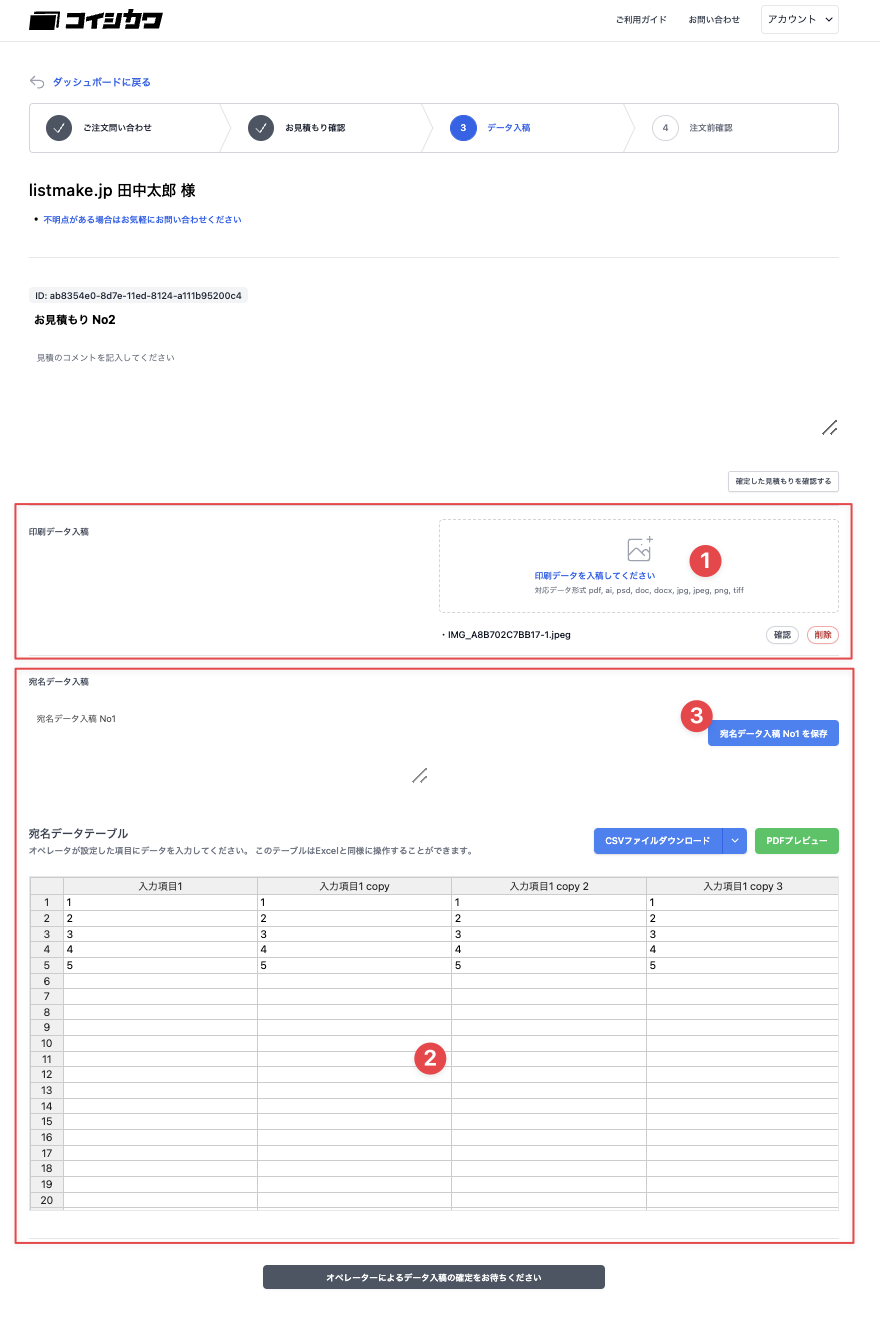This screenshot has height=1336, width=880.
Task: Click the step 3 circle データ入稿
Action: click(x=463, y=128)
